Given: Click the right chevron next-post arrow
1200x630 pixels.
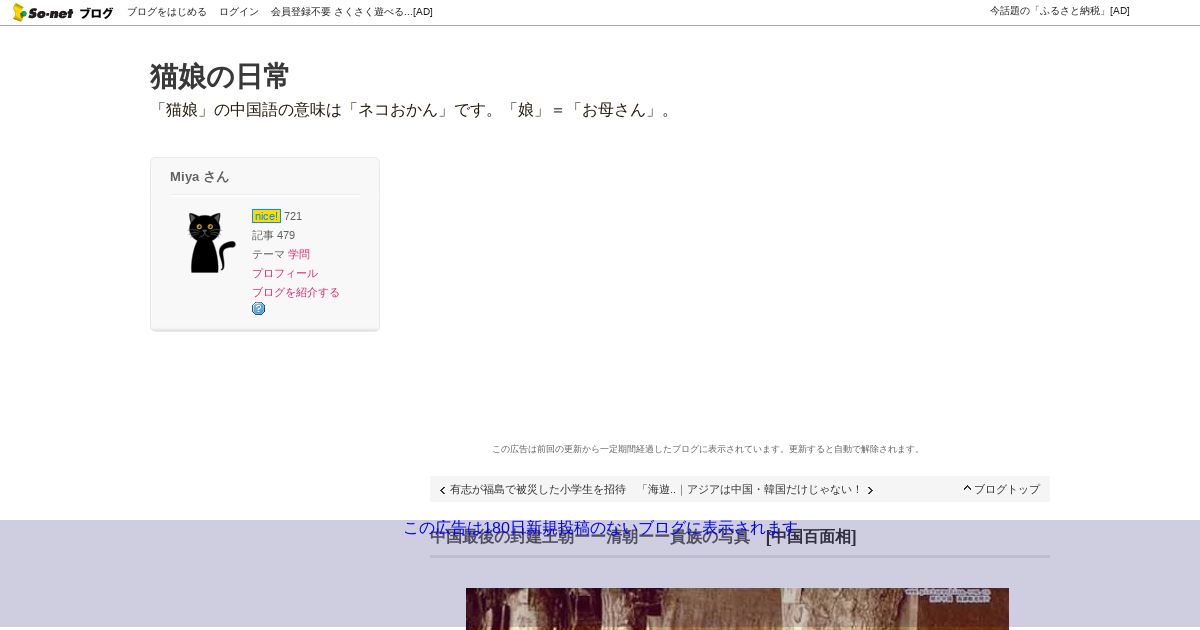Looking at the screenshot, I should [870, 490].
